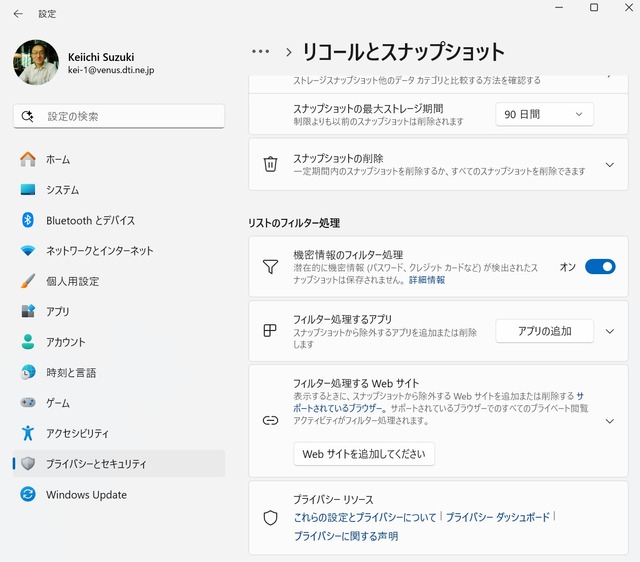Select Windows Update in sidebar
The image size is (640, 562).
click(118, 495)
